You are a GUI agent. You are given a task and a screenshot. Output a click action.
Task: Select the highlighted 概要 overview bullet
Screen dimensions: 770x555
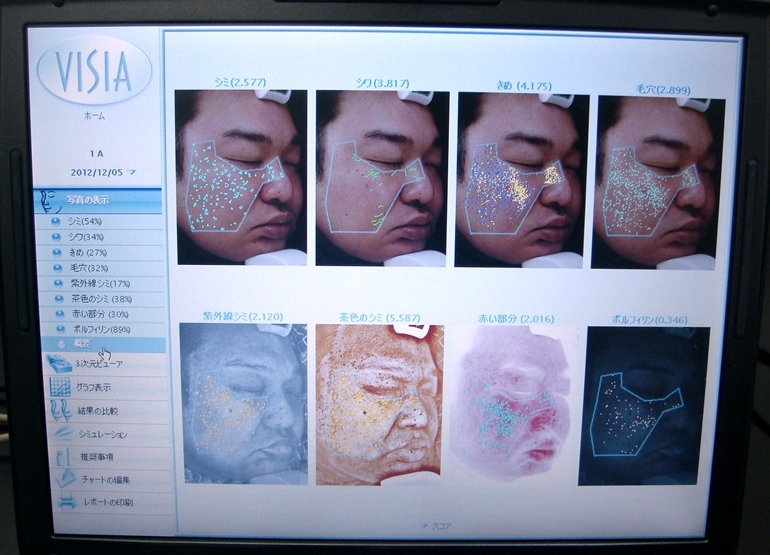click(61, 344)
